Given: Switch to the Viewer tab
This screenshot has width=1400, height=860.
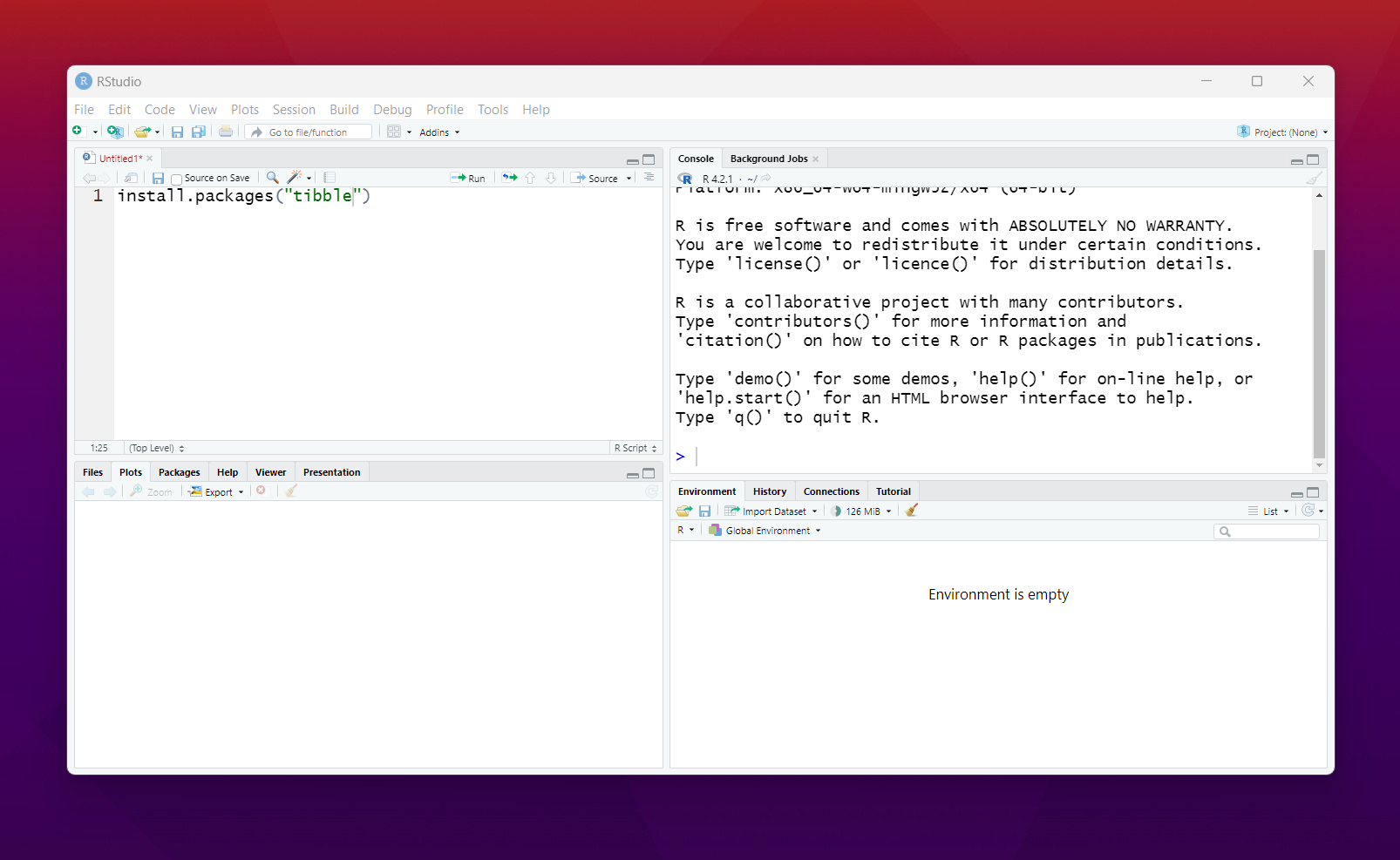Looking at the screenshot, I should click(x=270, y=472).
